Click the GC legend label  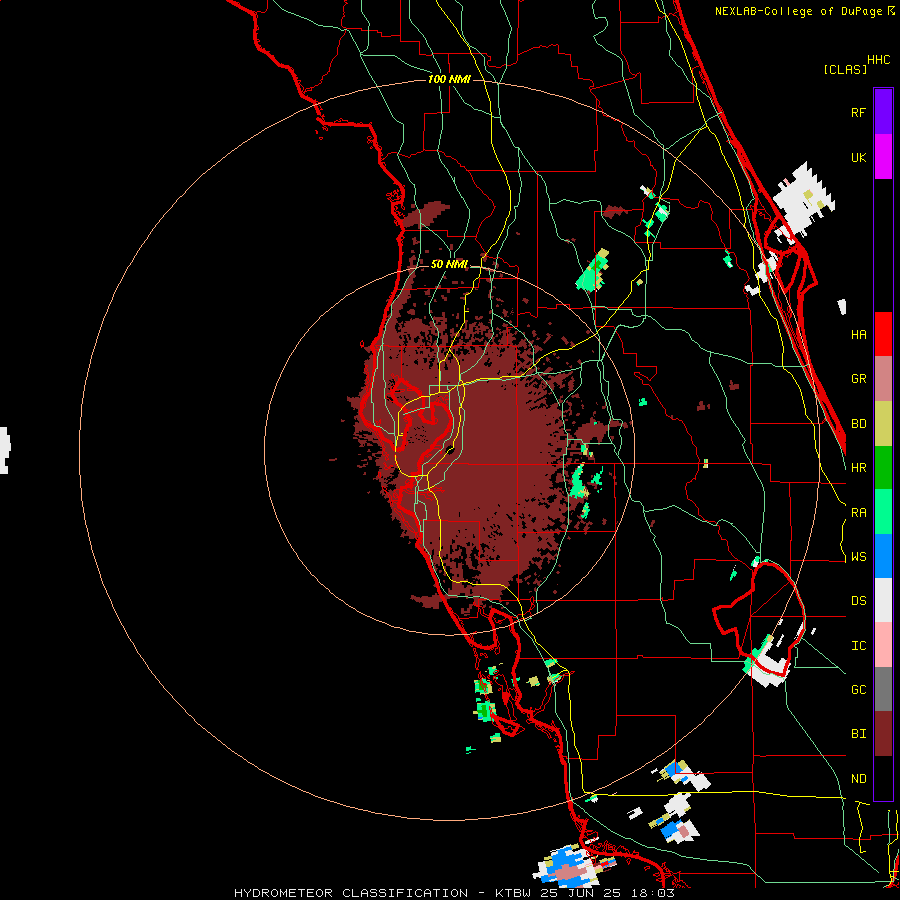tap(858, 690)
